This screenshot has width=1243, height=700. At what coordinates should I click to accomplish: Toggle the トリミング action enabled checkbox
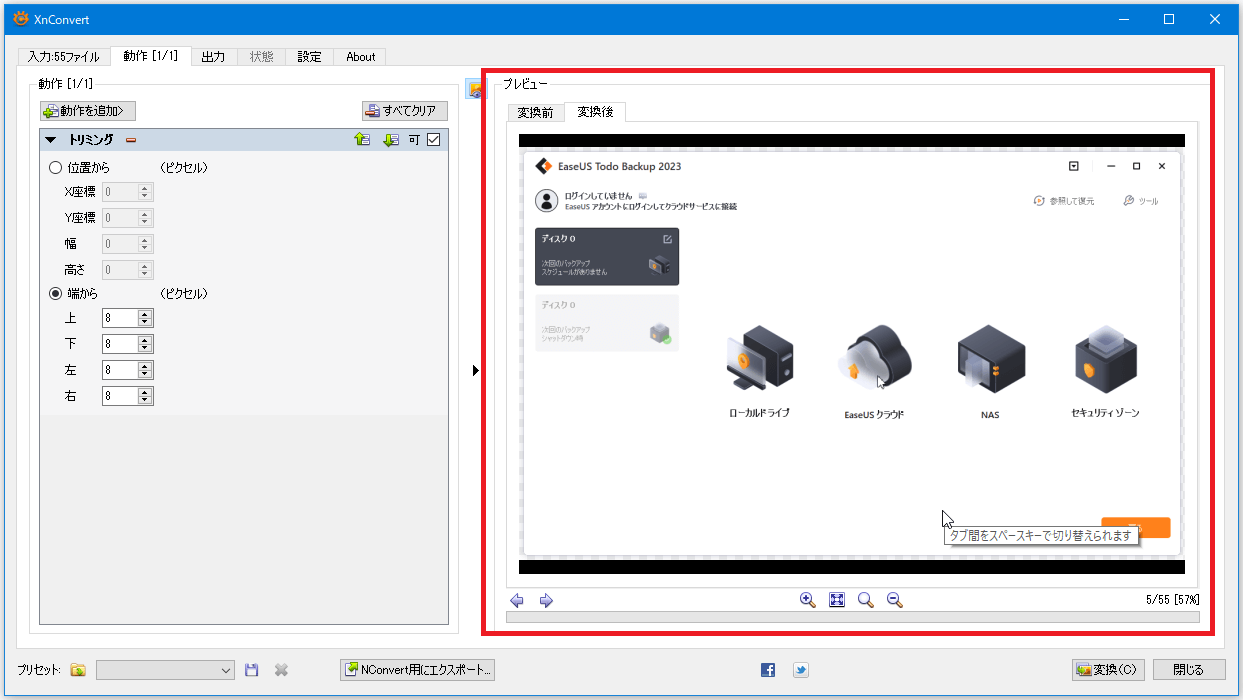coord(433,140)
